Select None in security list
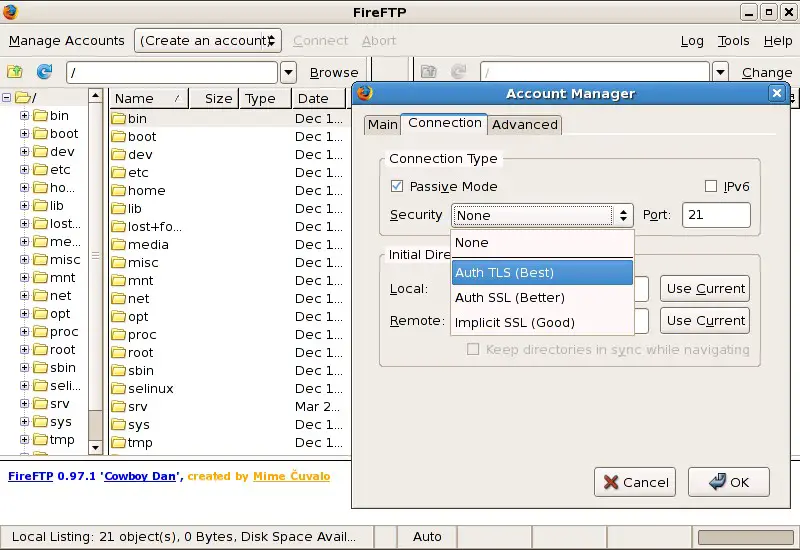800x550 pixels. (542, 243)
